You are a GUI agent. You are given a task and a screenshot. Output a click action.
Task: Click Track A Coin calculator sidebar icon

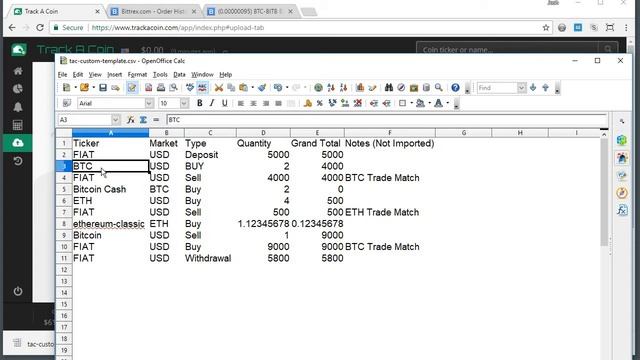(18, 125)
